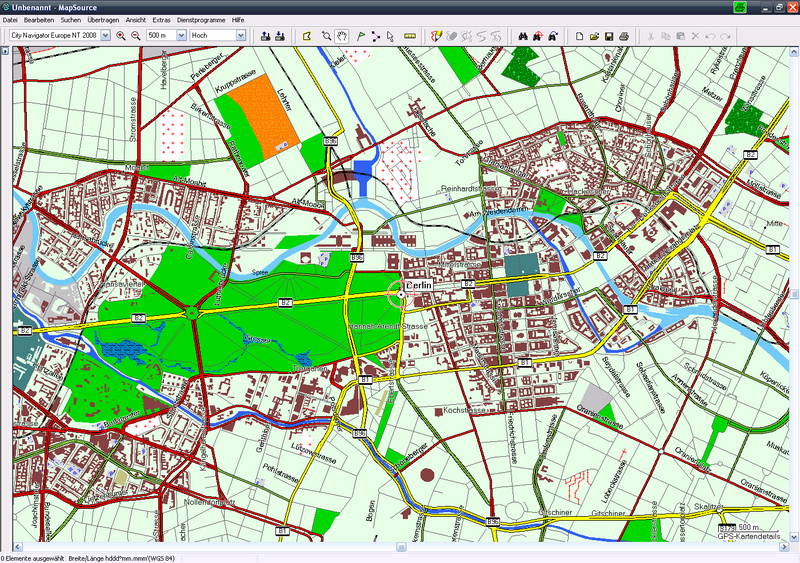This screenshot has width=800, height=563.
Task: Open the Dienstprogramme menu
Action: pyautogui.click(x=201, y=20)
